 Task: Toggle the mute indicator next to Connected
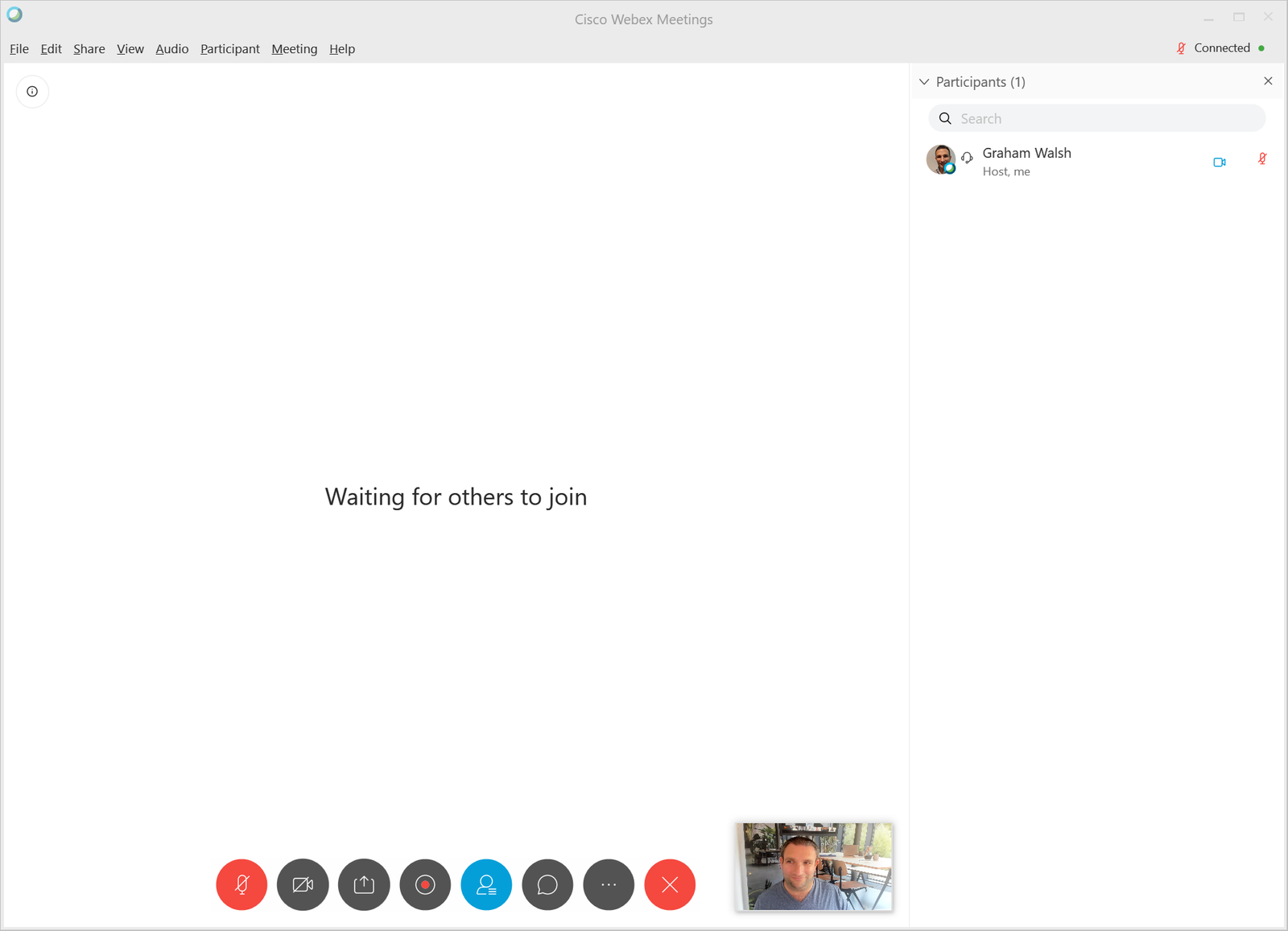1180,48
